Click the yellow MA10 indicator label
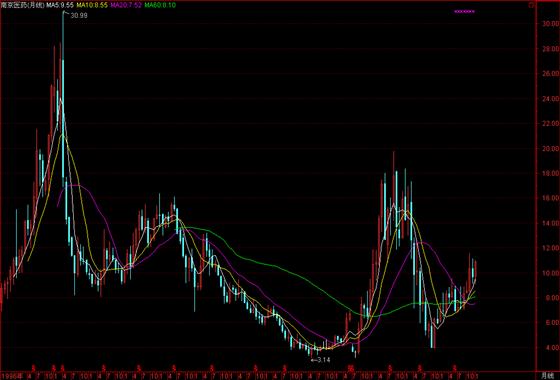The width and height of the screenshot is (560, 380). coord(92,5)
